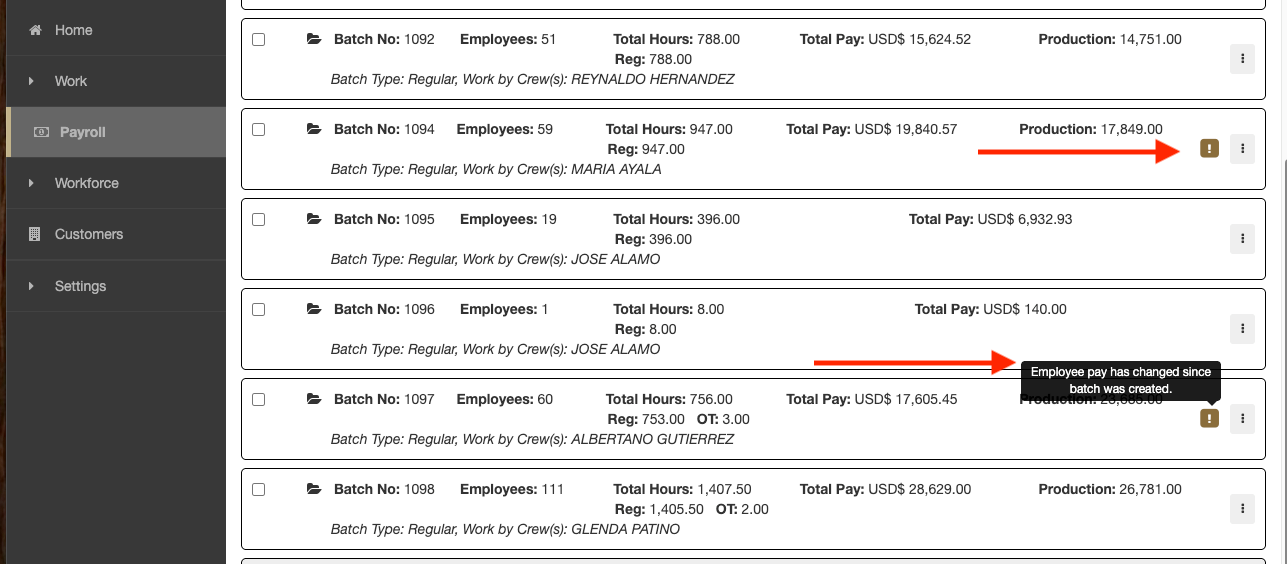Open the three-dot menu for batch 1092
Screen dimensions: 1287x564
click(x=1241, y=59)
